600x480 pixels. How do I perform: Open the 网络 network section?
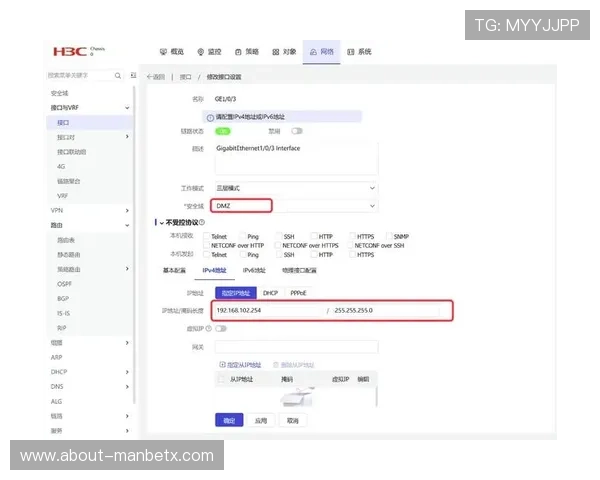tap(321, 52)
